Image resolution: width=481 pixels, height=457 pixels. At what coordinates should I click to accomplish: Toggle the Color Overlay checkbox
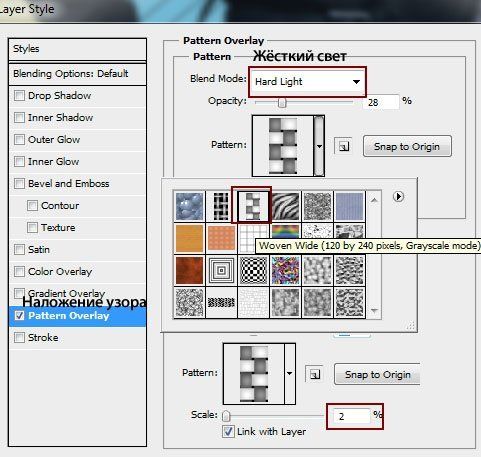[x=19, y=271]
